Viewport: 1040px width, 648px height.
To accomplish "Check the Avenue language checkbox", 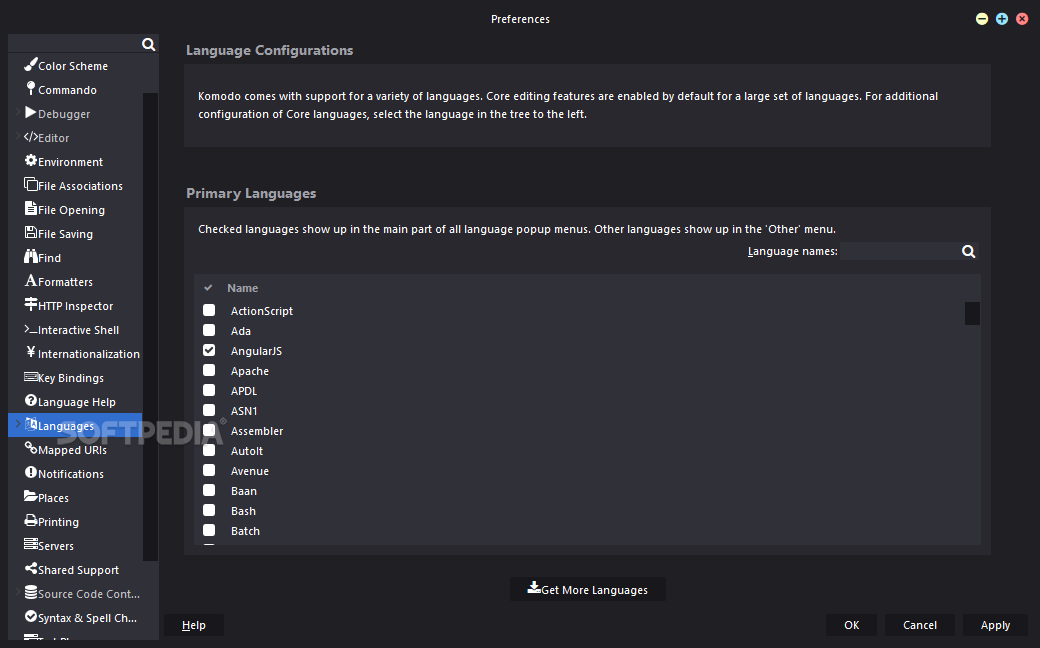I will [209, 470].
